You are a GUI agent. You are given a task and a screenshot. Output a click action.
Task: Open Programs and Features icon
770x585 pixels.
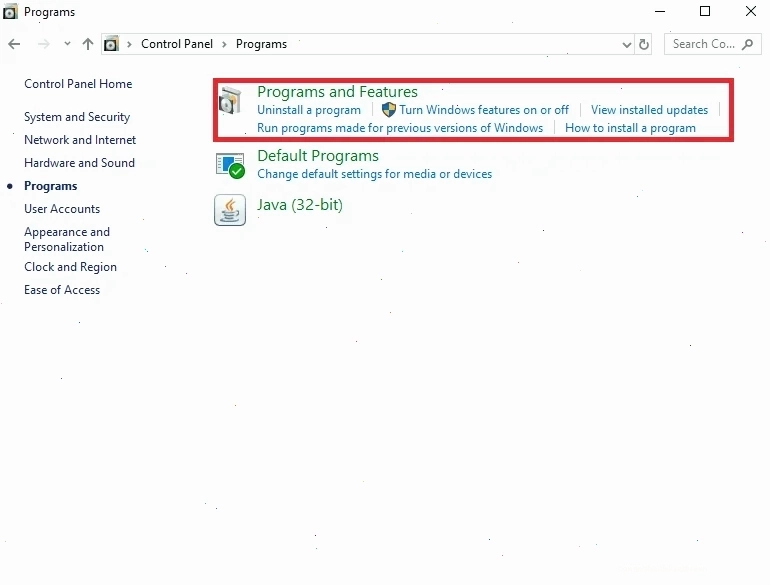click(230, 100)
